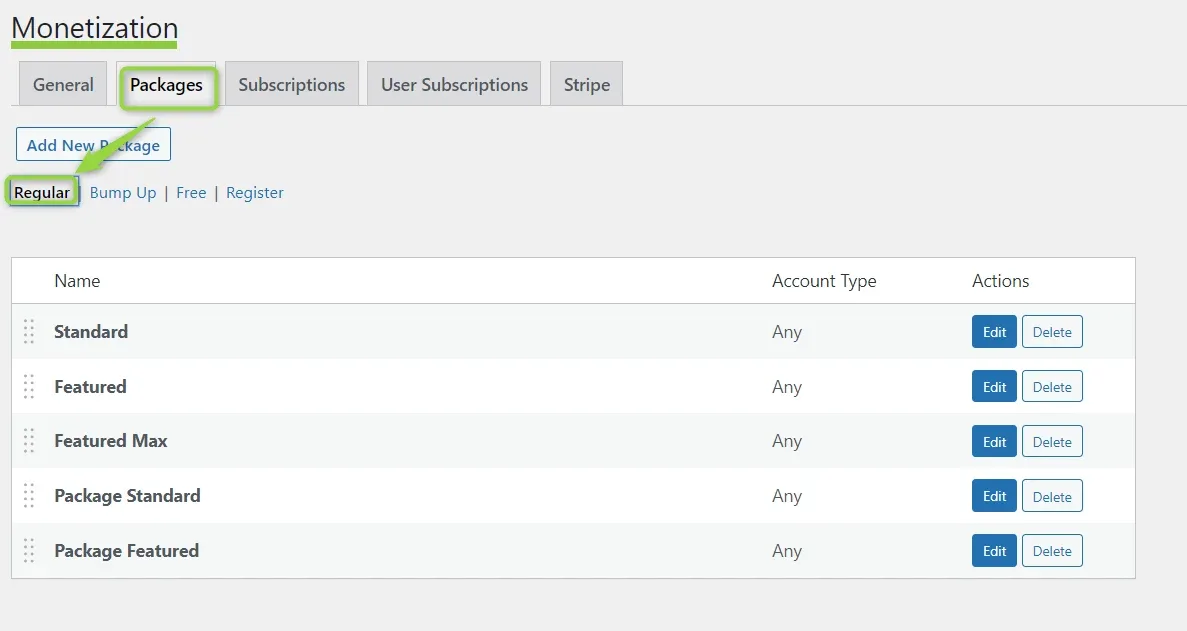This screenshot has height=631, width=1187.
Task: Click the Monetization page heading
Action: pyautogui.click(x=95, y=28)
